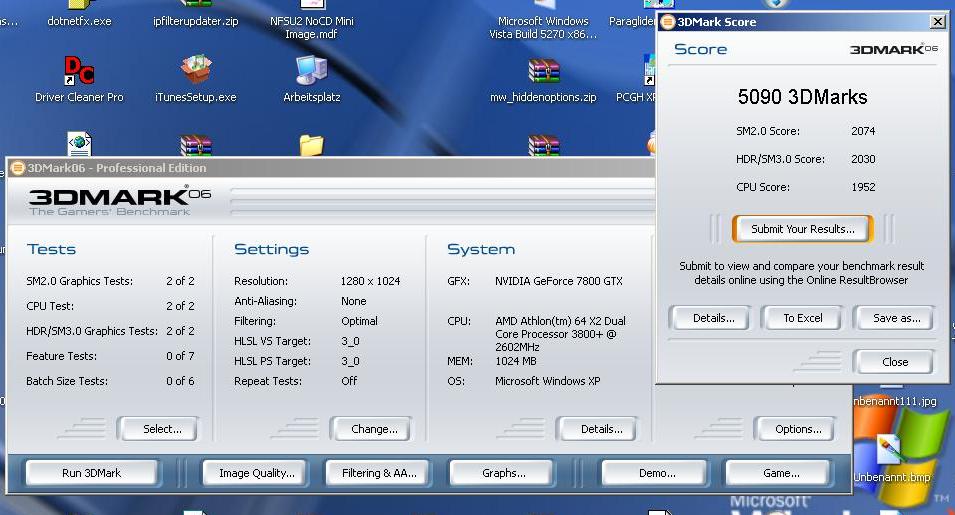Open the Graphs... tool
Screen dimensions: 955x515
(503, 472)
